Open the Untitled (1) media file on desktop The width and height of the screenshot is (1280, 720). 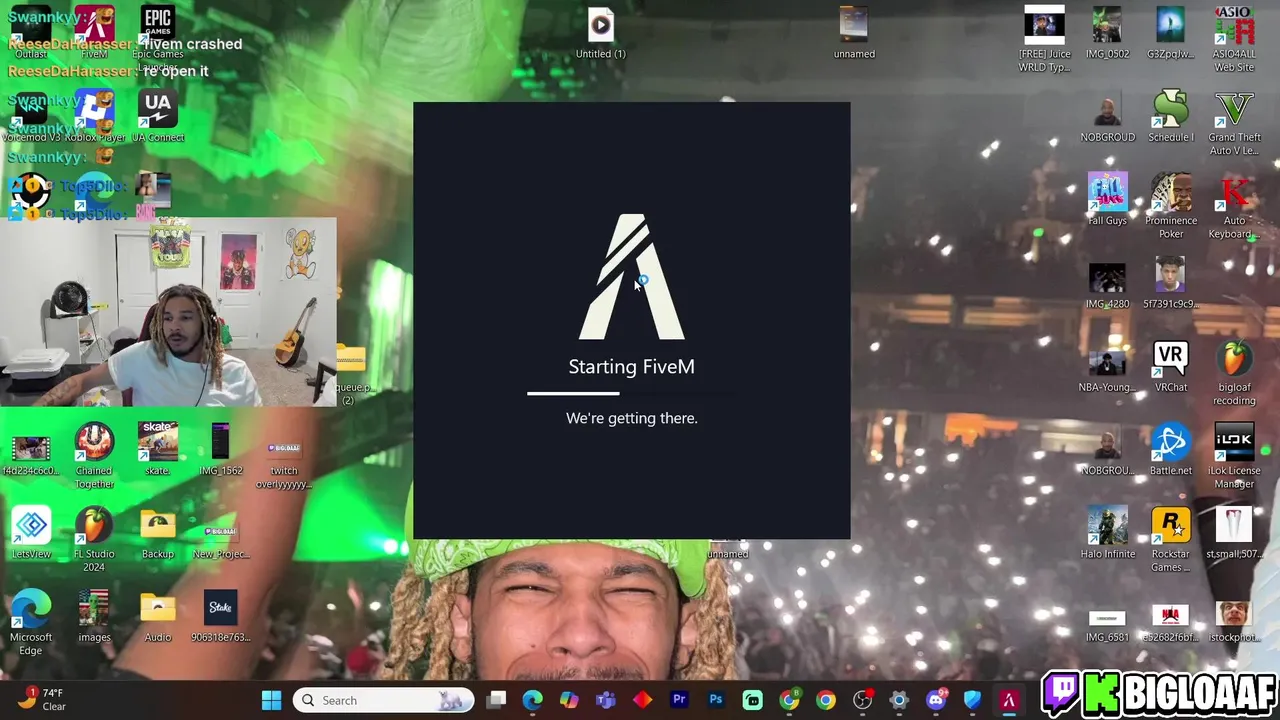click(x=600, y=33)
